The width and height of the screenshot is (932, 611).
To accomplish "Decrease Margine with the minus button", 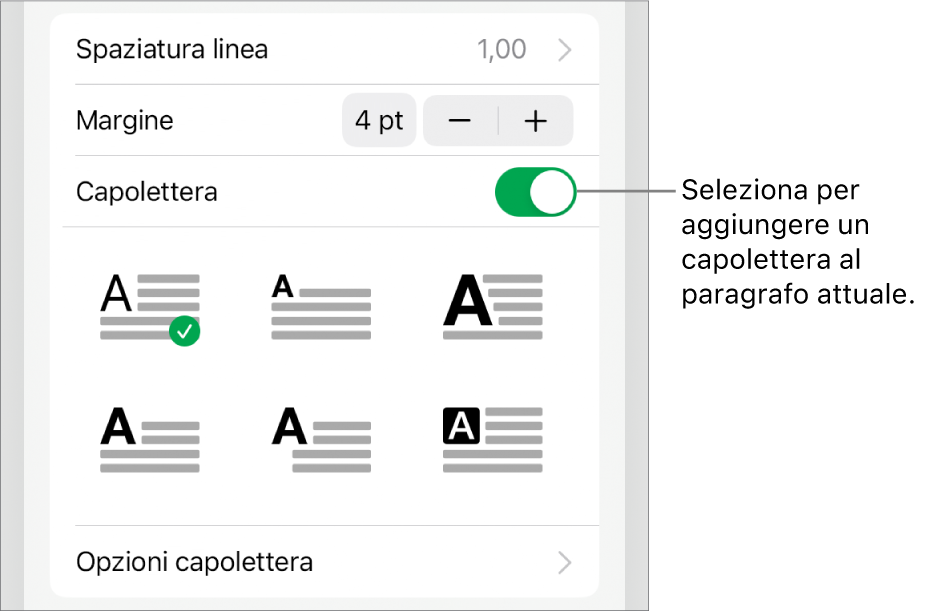I will (460, 121).
